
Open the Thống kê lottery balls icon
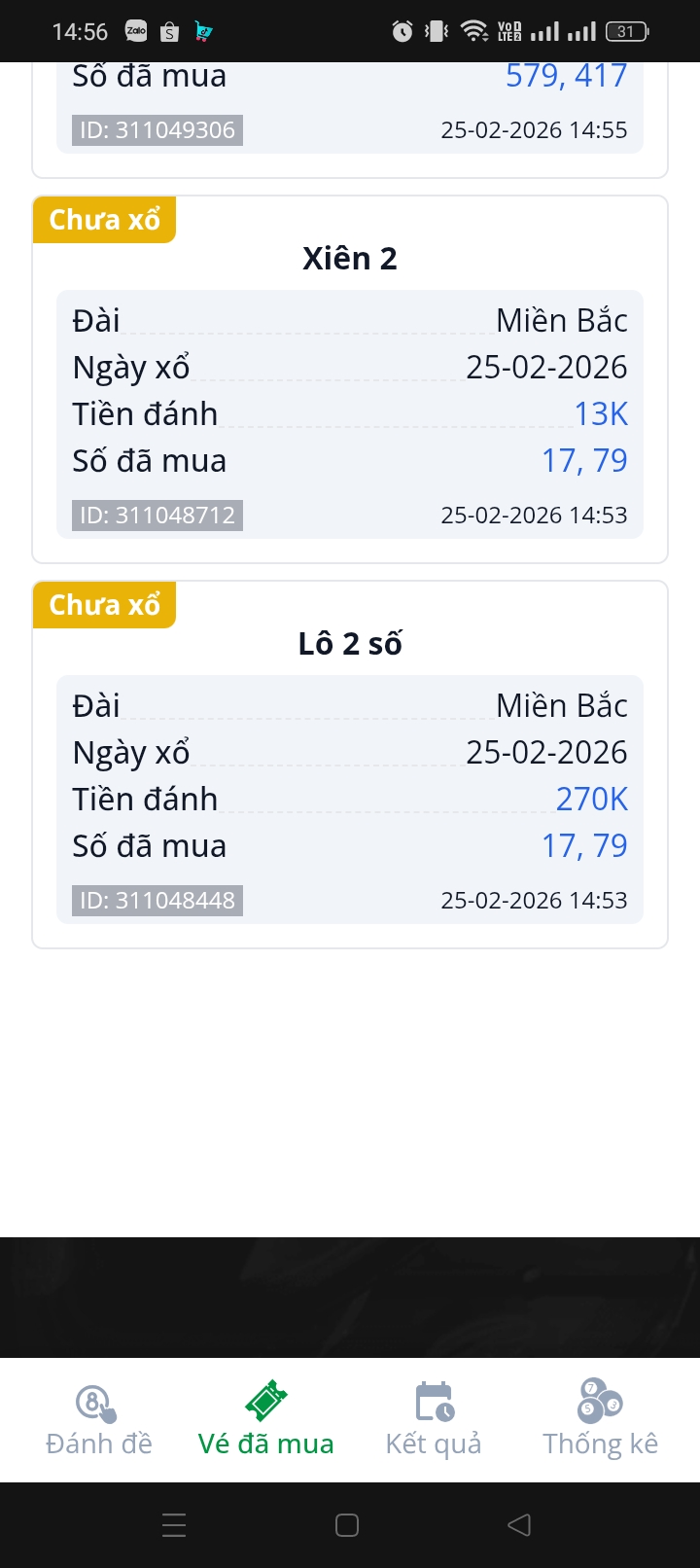tap(600, 1402)
